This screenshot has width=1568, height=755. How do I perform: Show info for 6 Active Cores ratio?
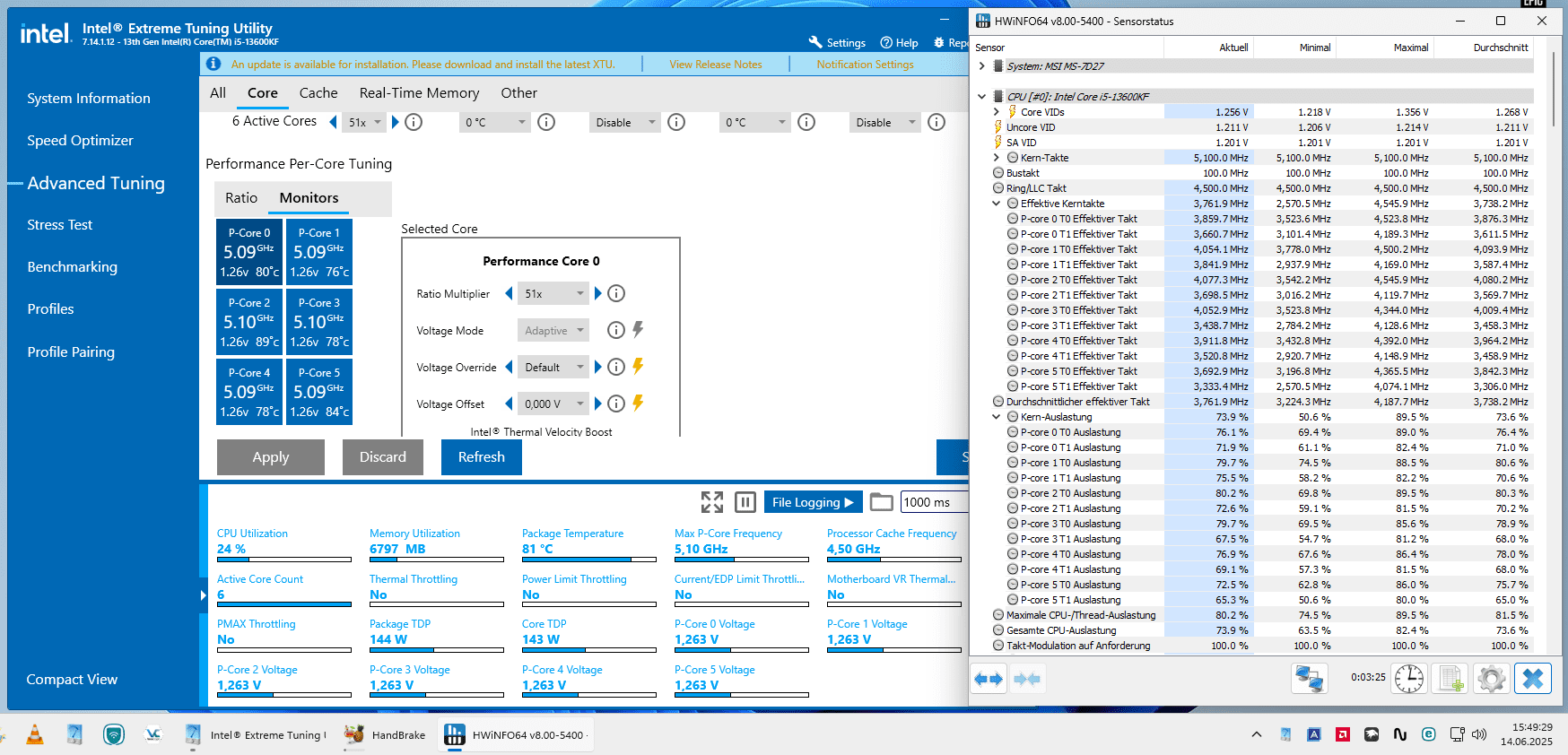(x=414, y=122)
